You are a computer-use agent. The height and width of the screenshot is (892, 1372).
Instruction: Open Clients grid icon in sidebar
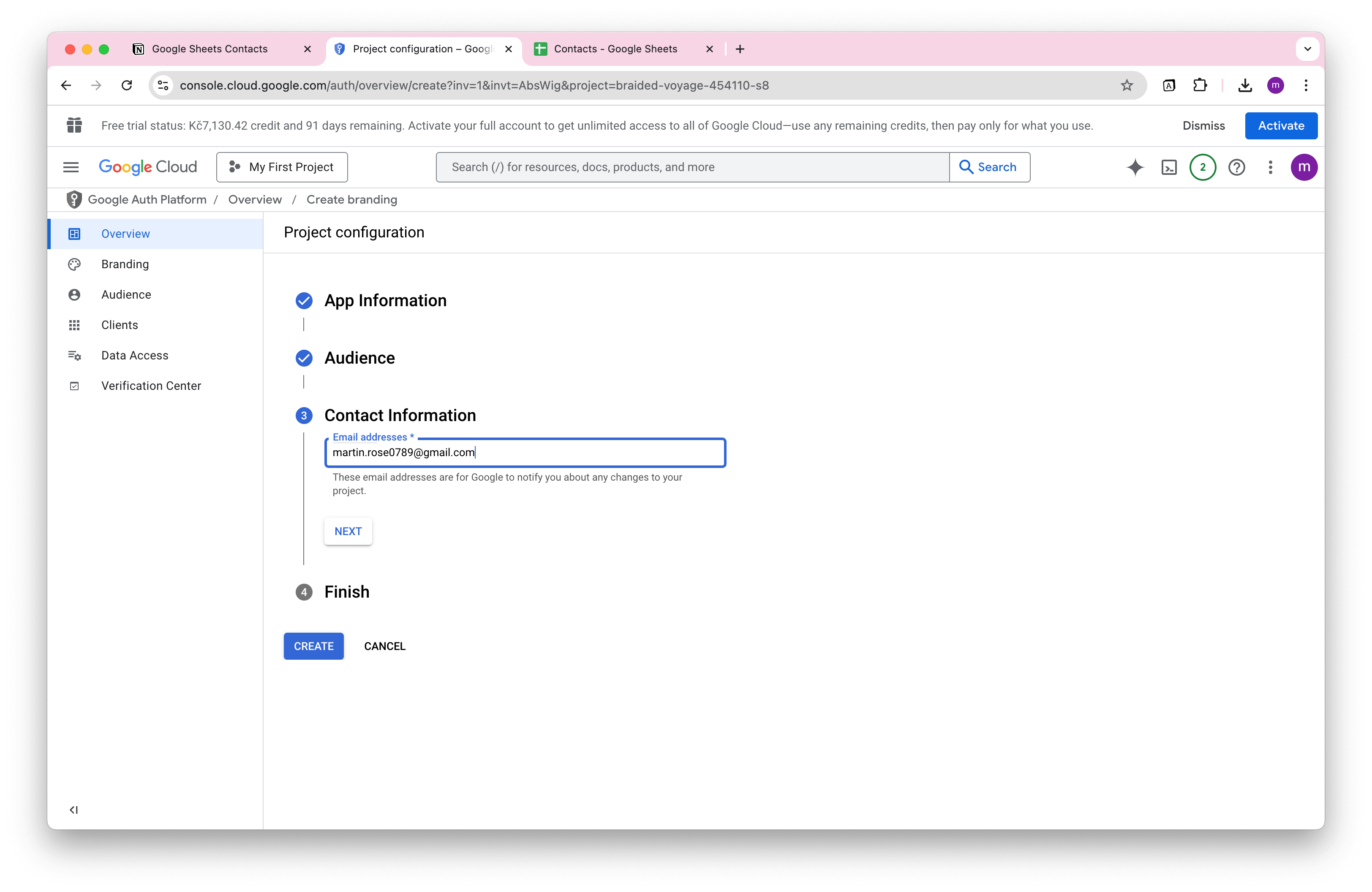pos(74,325)
